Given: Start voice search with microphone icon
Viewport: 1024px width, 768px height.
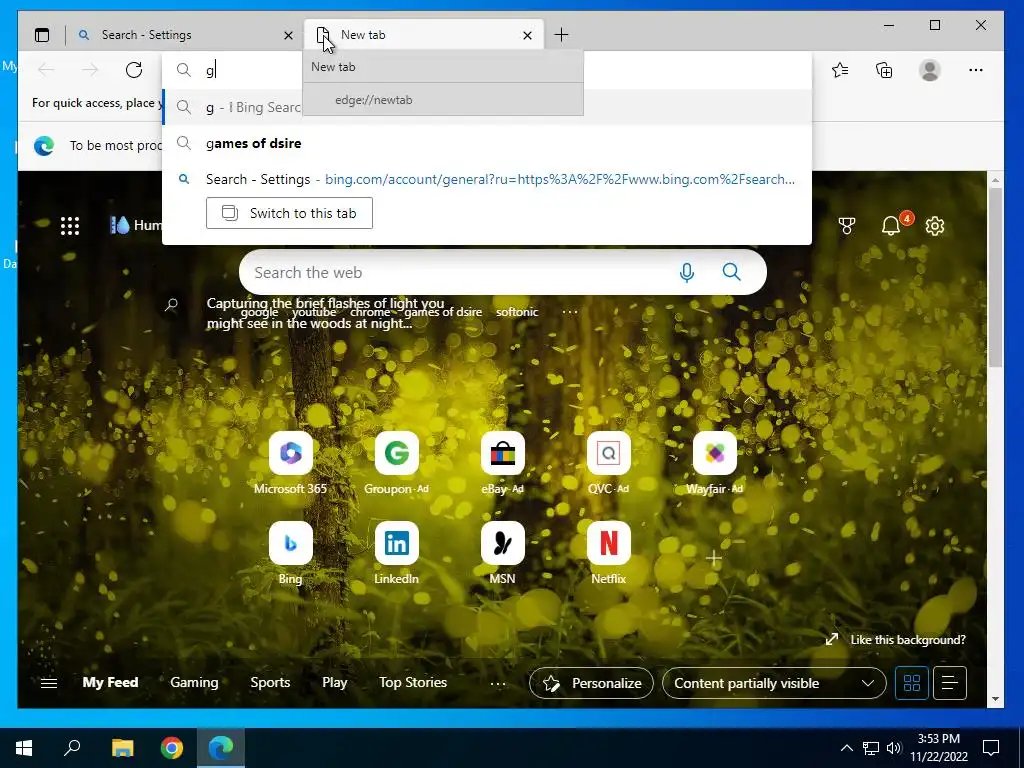Looking at the screenshot, I should pyautogui.click(x=686, y=272).
